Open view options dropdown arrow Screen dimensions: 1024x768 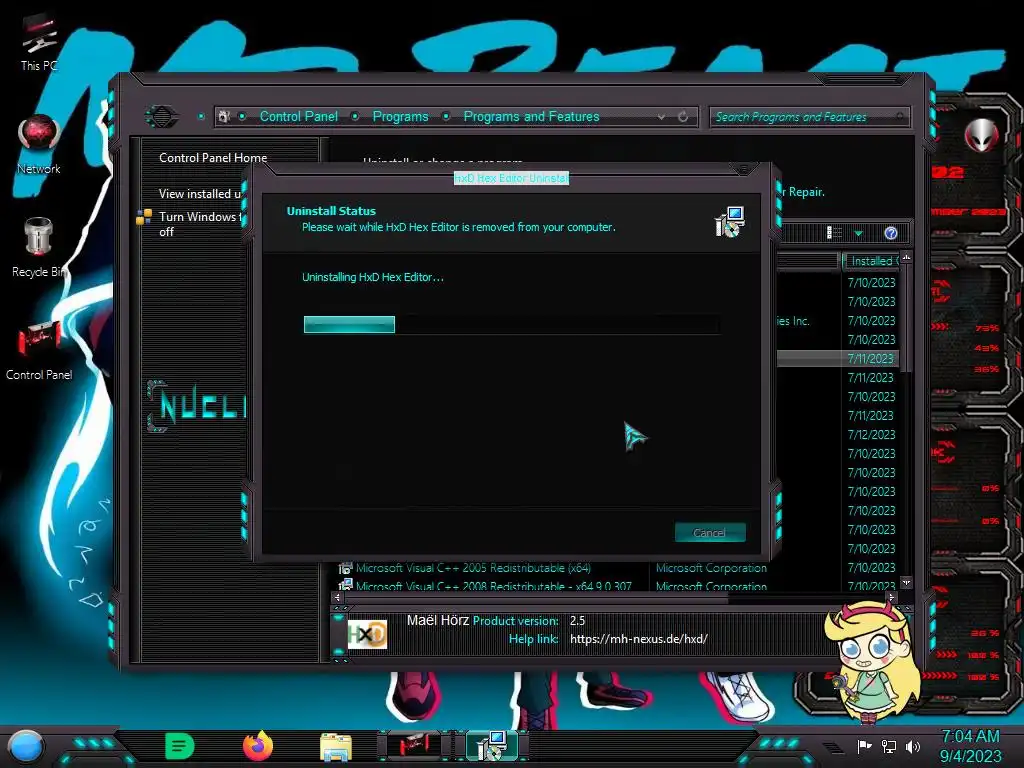tap(859, 234)
